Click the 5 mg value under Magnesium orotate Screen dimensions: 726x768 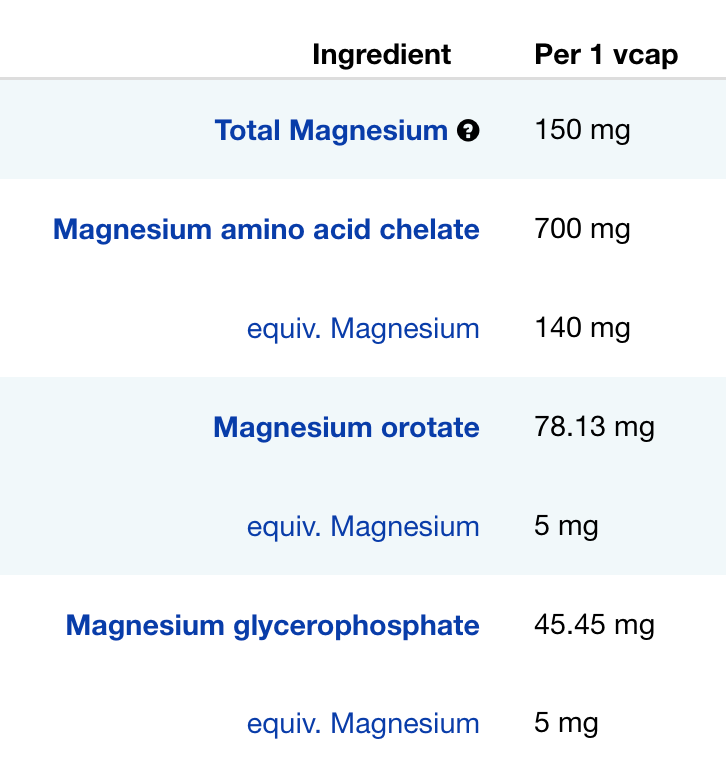566,527
